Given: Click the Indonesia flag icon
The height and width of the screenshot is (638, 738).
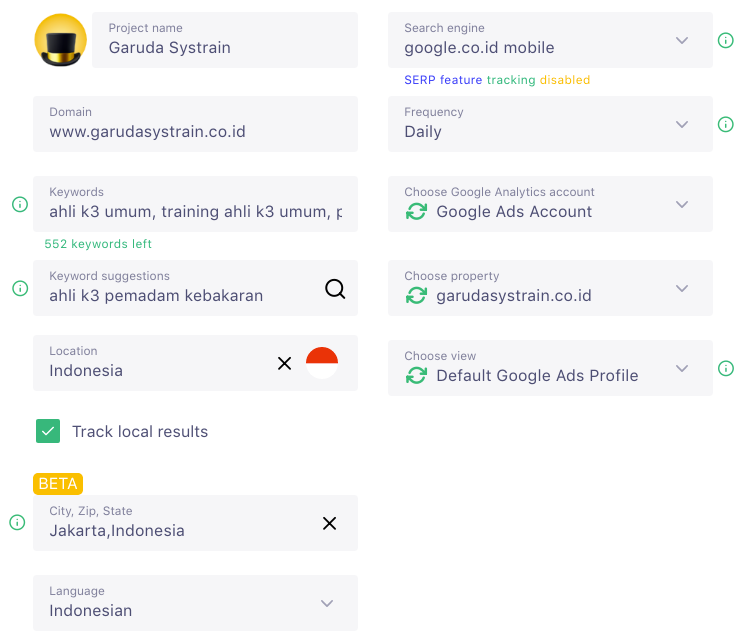Looking at the screenshot, I should [x=322, y=363].
